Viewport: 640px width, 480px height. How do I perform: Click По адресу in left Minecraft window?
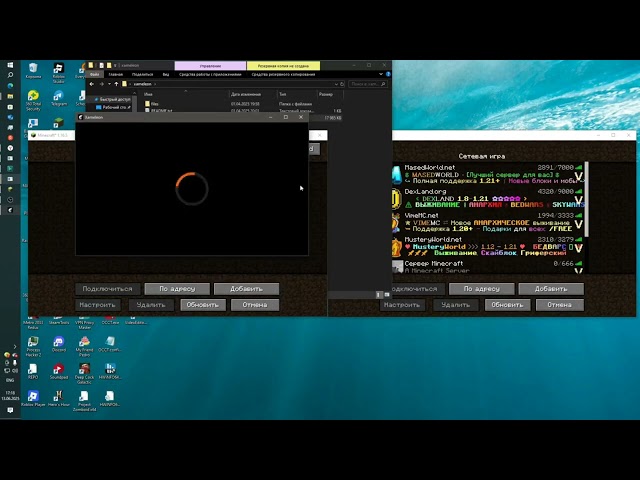click(177, 289)
